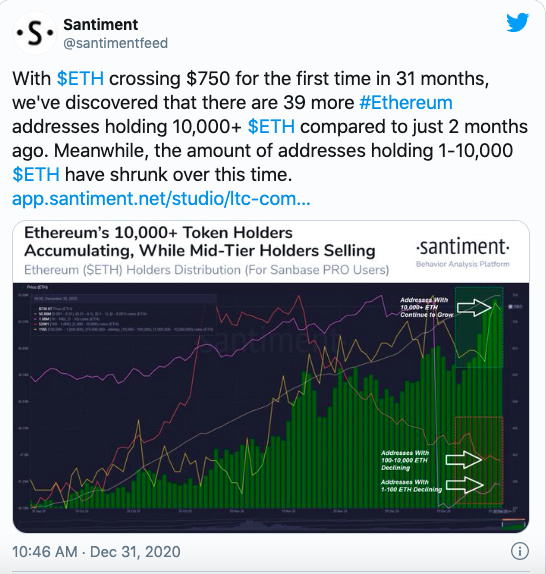This screenshot has width=546, height=574.
Task: Click the tweet info circle icon
Action: coord(520,551)
